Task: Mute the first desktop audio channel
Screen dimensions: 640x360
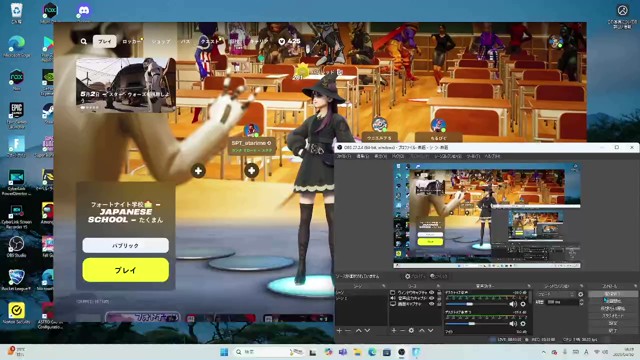Action: (513, 304)
